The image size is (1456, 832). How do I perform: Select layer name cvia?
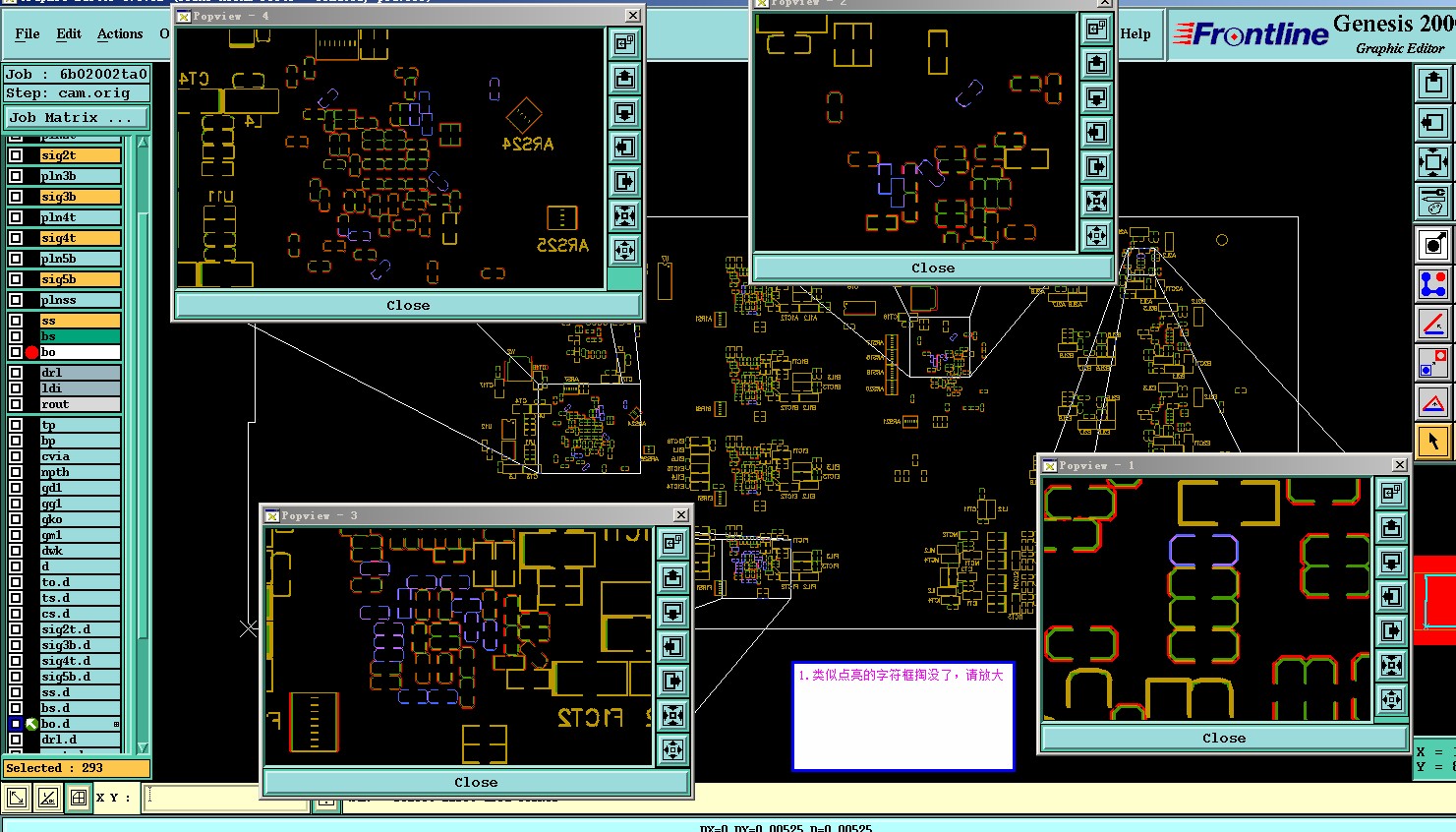pos(81,456)
